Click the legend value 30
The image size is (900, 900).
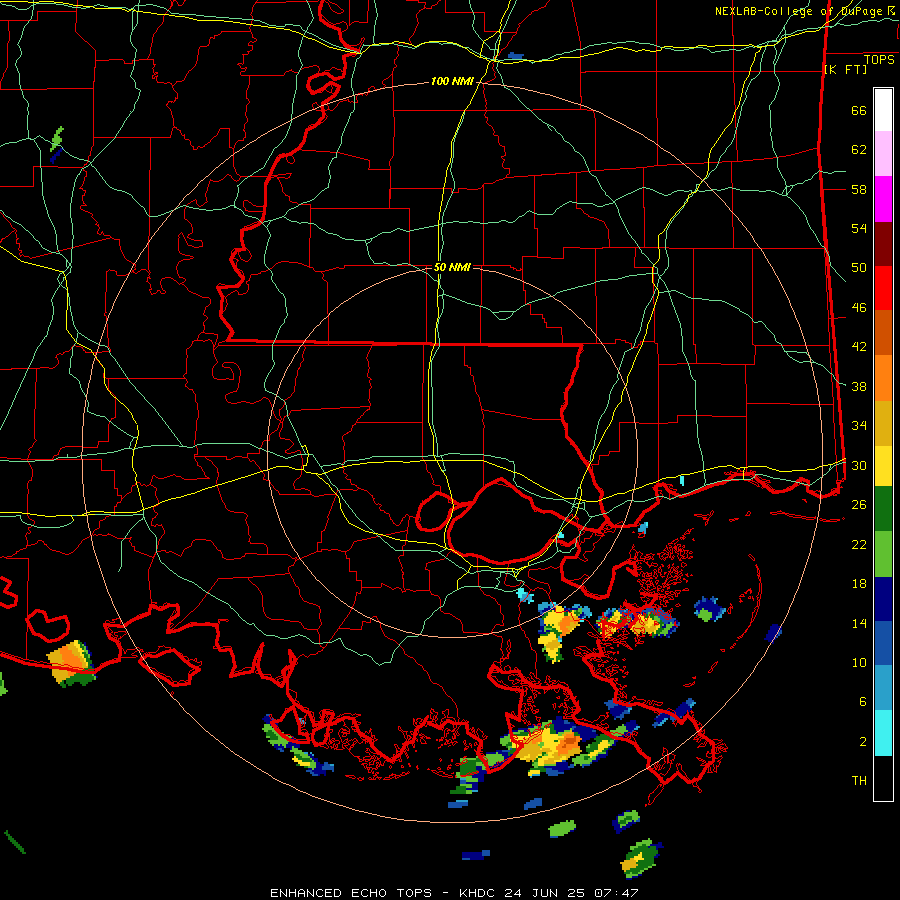(x=859, y=465)
